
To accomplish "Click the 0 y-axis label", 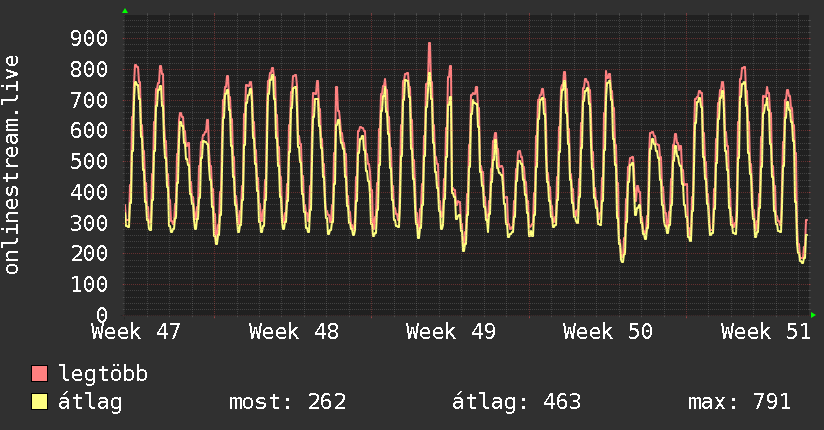I will point(102,315).
